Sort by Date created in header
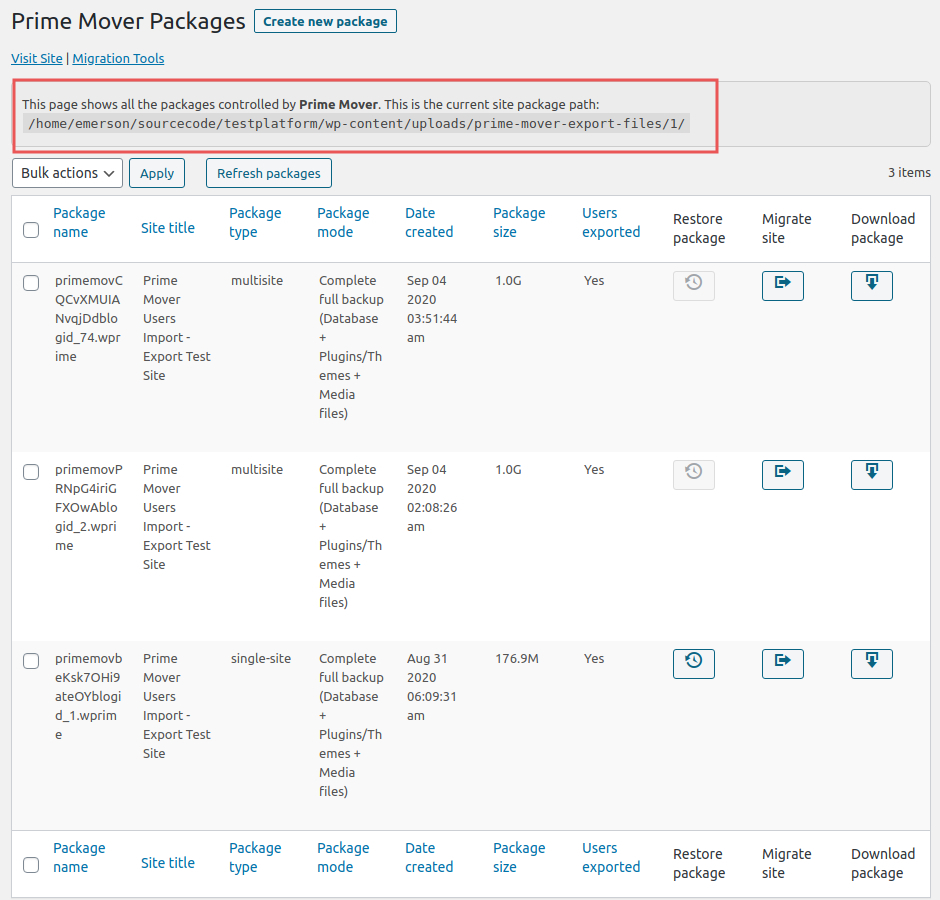 (429, 222)
